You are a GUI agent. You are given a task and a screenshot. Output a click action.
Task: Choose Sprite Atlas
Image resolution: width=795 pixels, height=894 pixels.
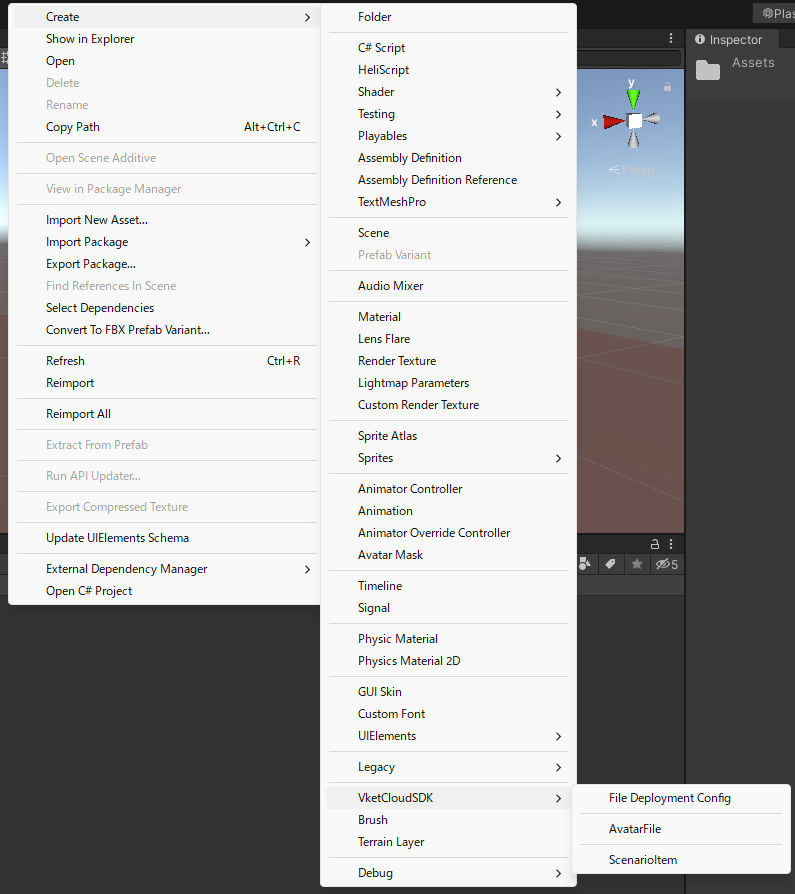pos(448,436)
